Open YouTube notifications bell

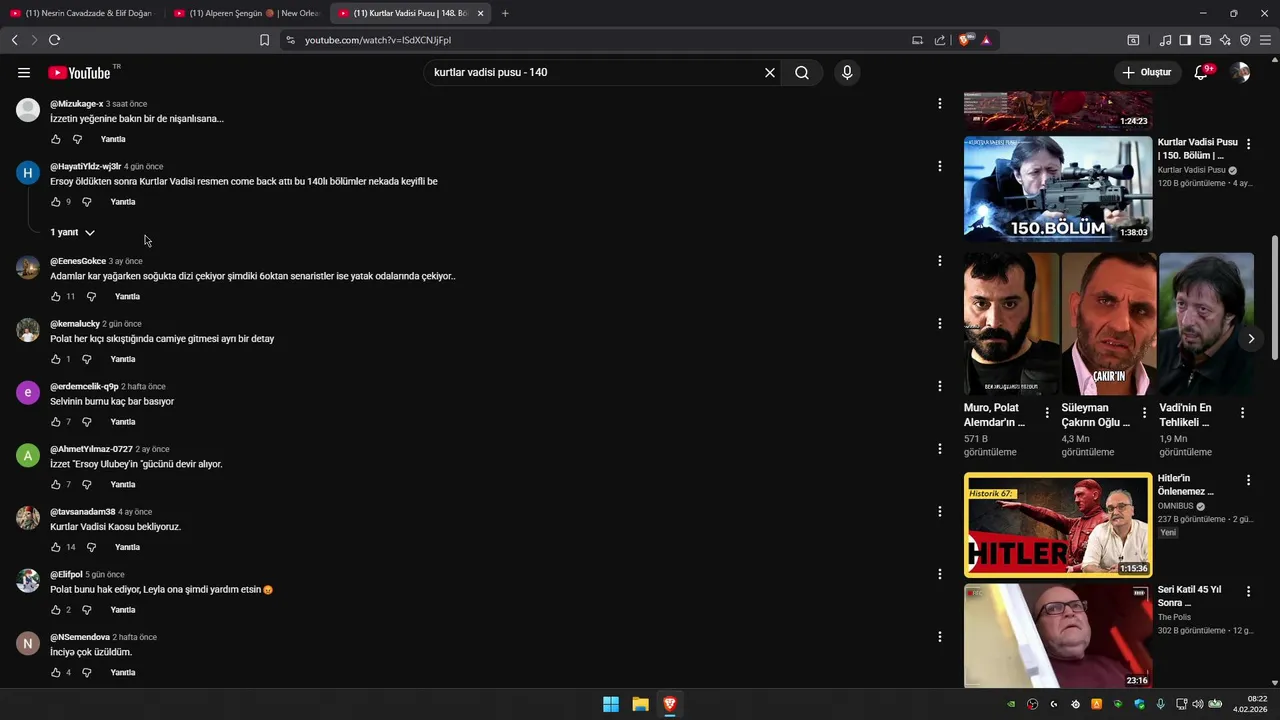click(1202, 72)
